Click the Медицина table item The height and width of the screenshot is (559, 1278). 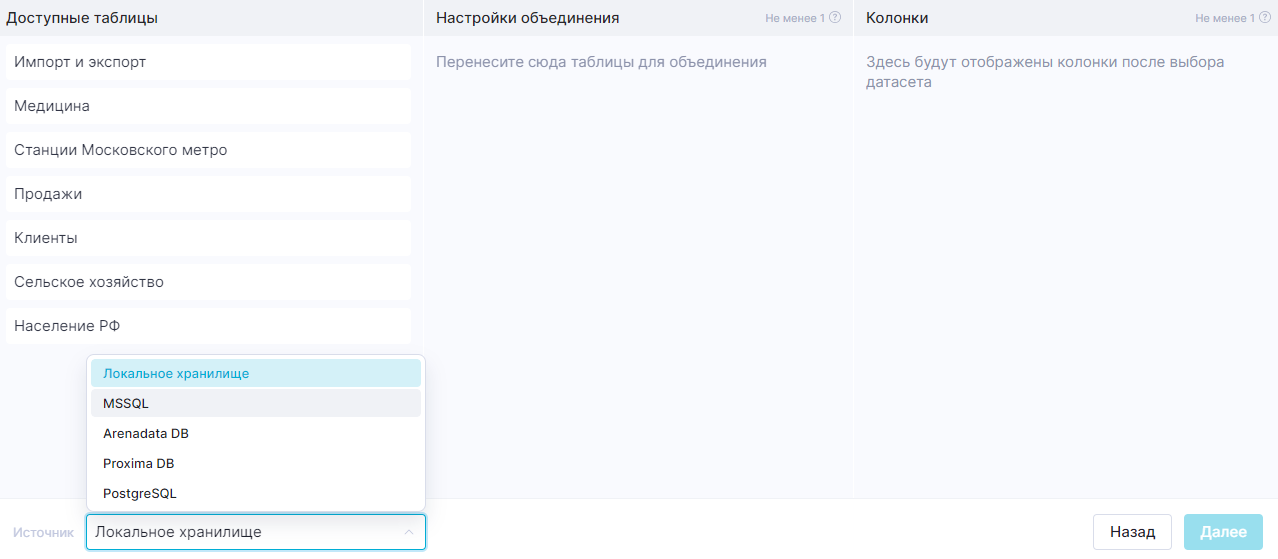pos(208,106)
